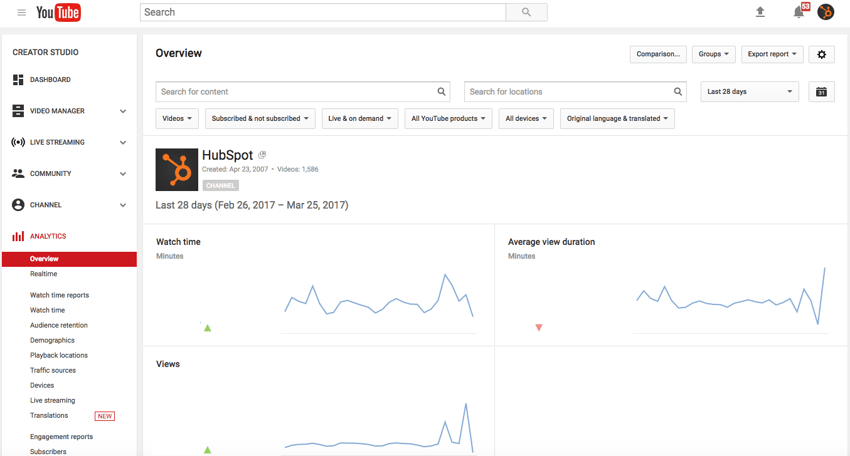850x456 pixels.
Task: Open HubSpot channel external link icon
Action: pos(262,155)
